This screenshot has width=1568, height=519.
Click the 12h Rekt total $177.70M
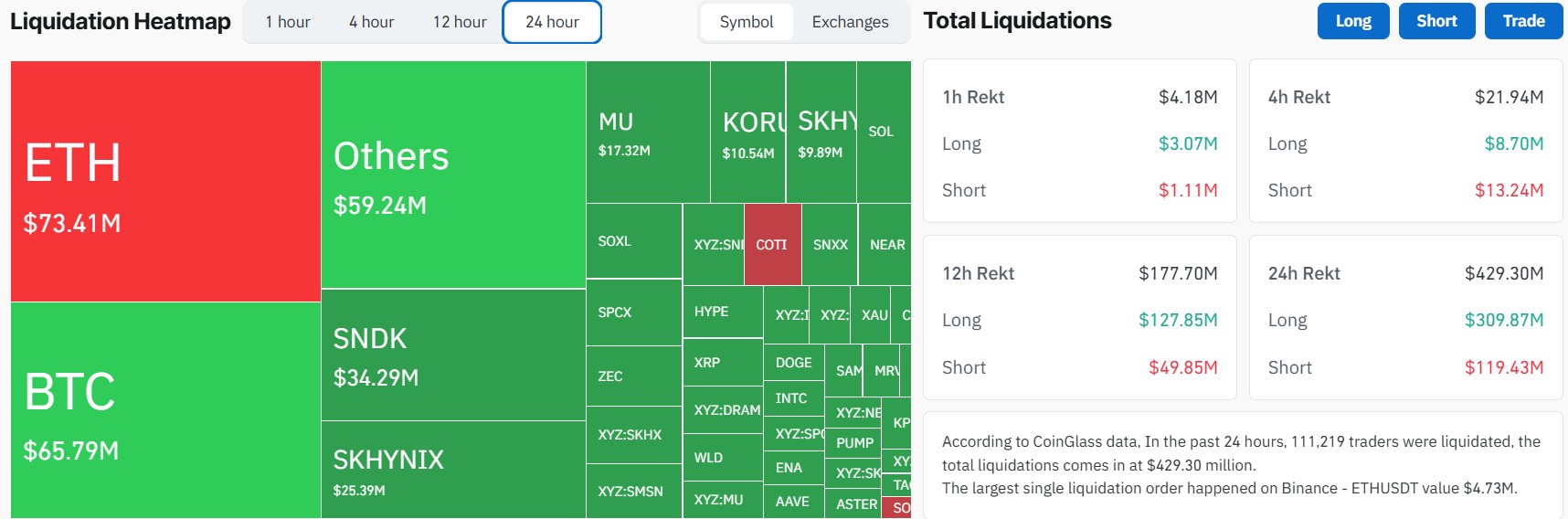coord(1178,273)
